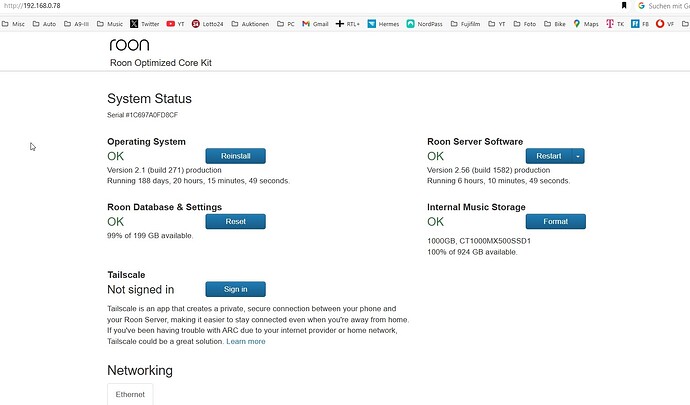This screenshot has height=405, width=690.
Task: Reset the Roon Database & Settings
Action: pos(235,221)
